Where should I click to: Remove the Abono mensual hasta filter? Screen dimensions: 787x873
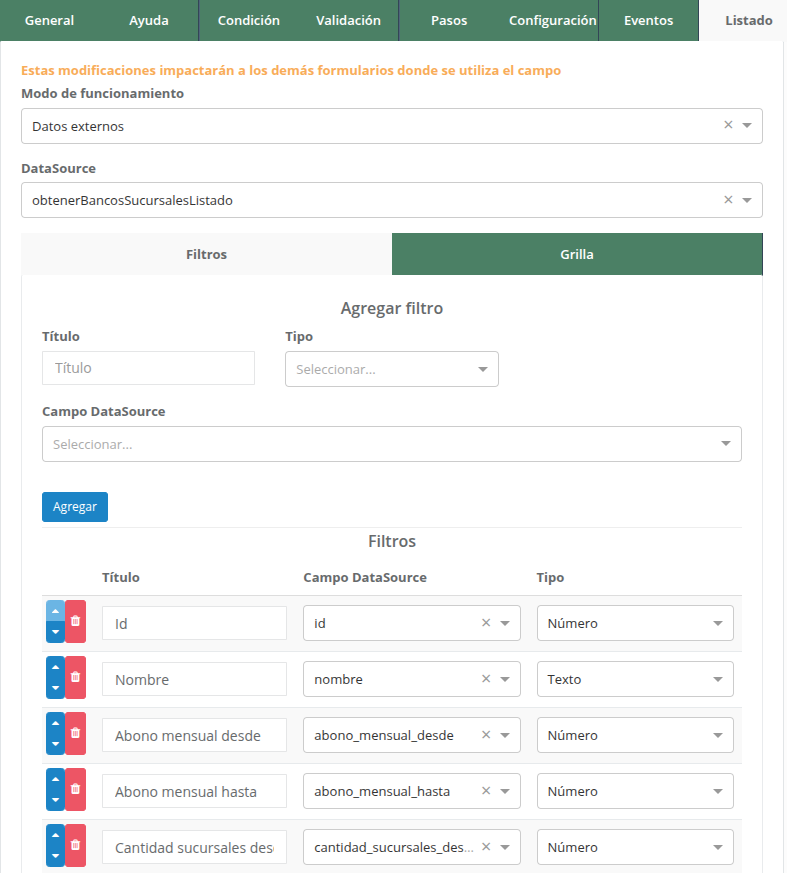[x=75, y=790]
